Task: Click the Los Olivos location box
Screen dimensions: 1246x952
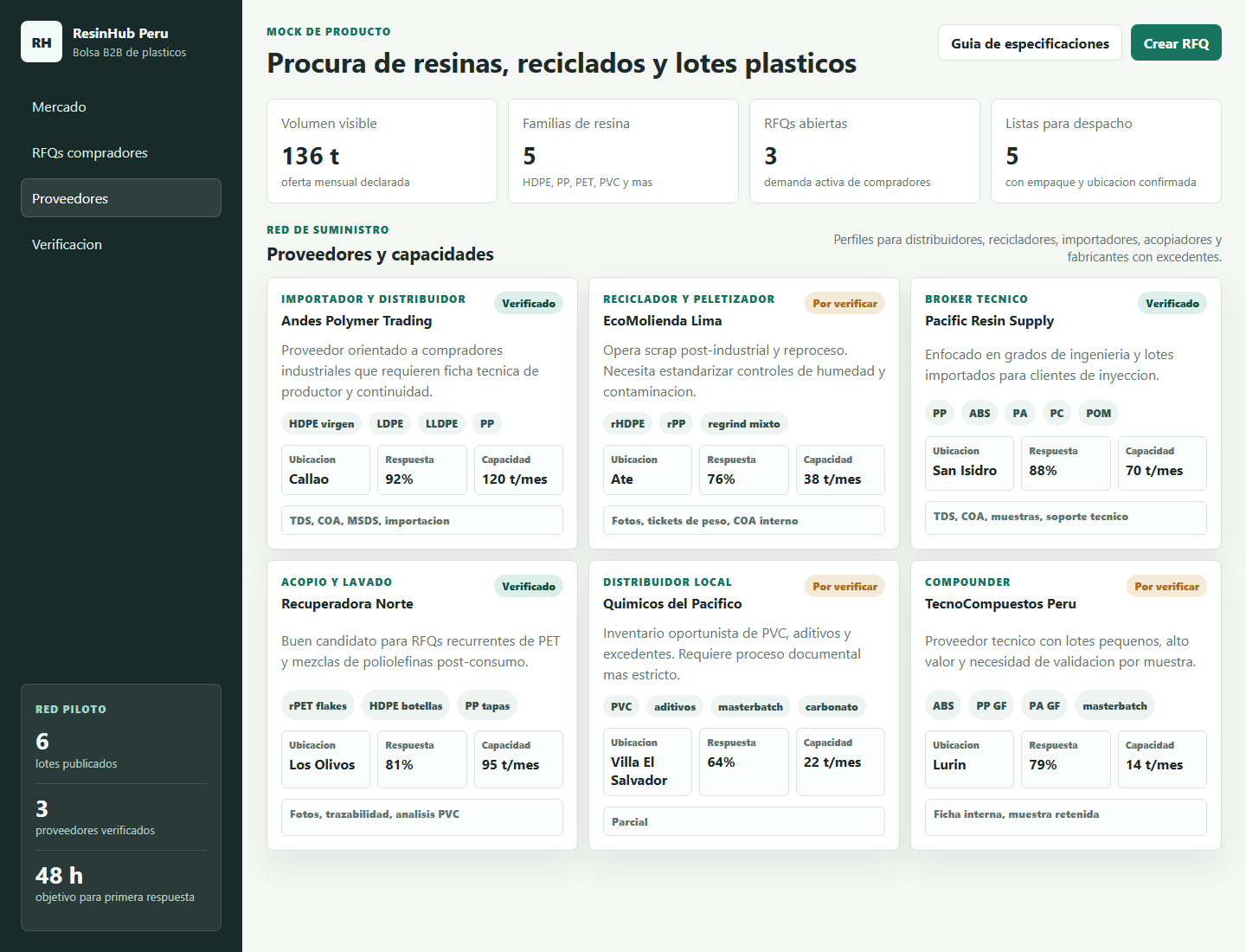Action: click(325, 759)
